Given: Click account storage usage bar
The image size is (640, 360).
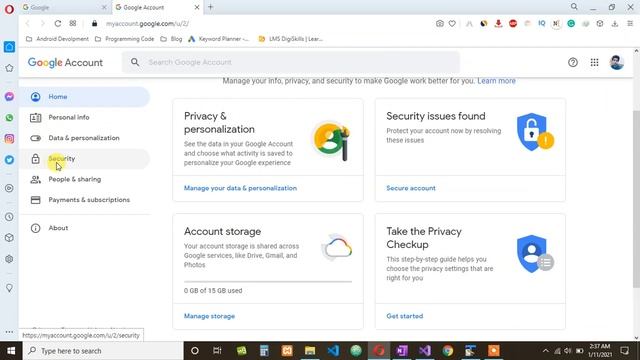Looking at the screenshot, I should click(268, 281).
